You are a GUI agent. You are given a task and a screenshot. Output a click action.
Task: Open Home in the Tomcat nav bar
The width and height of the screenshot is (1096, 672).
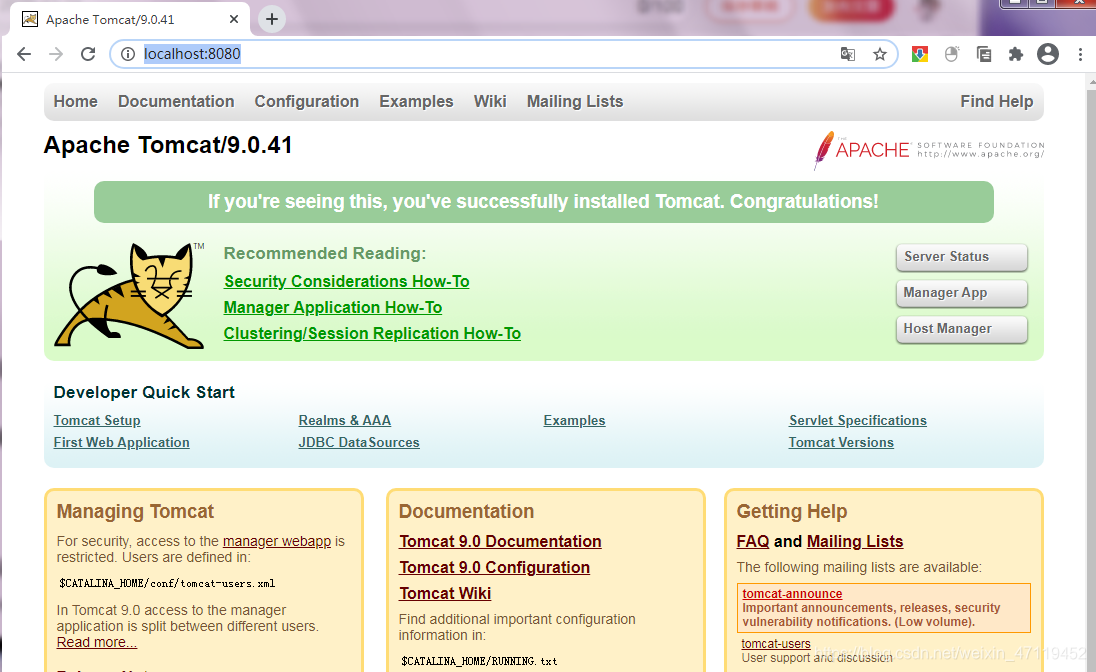pyautogui.click(x=75, y=101)
